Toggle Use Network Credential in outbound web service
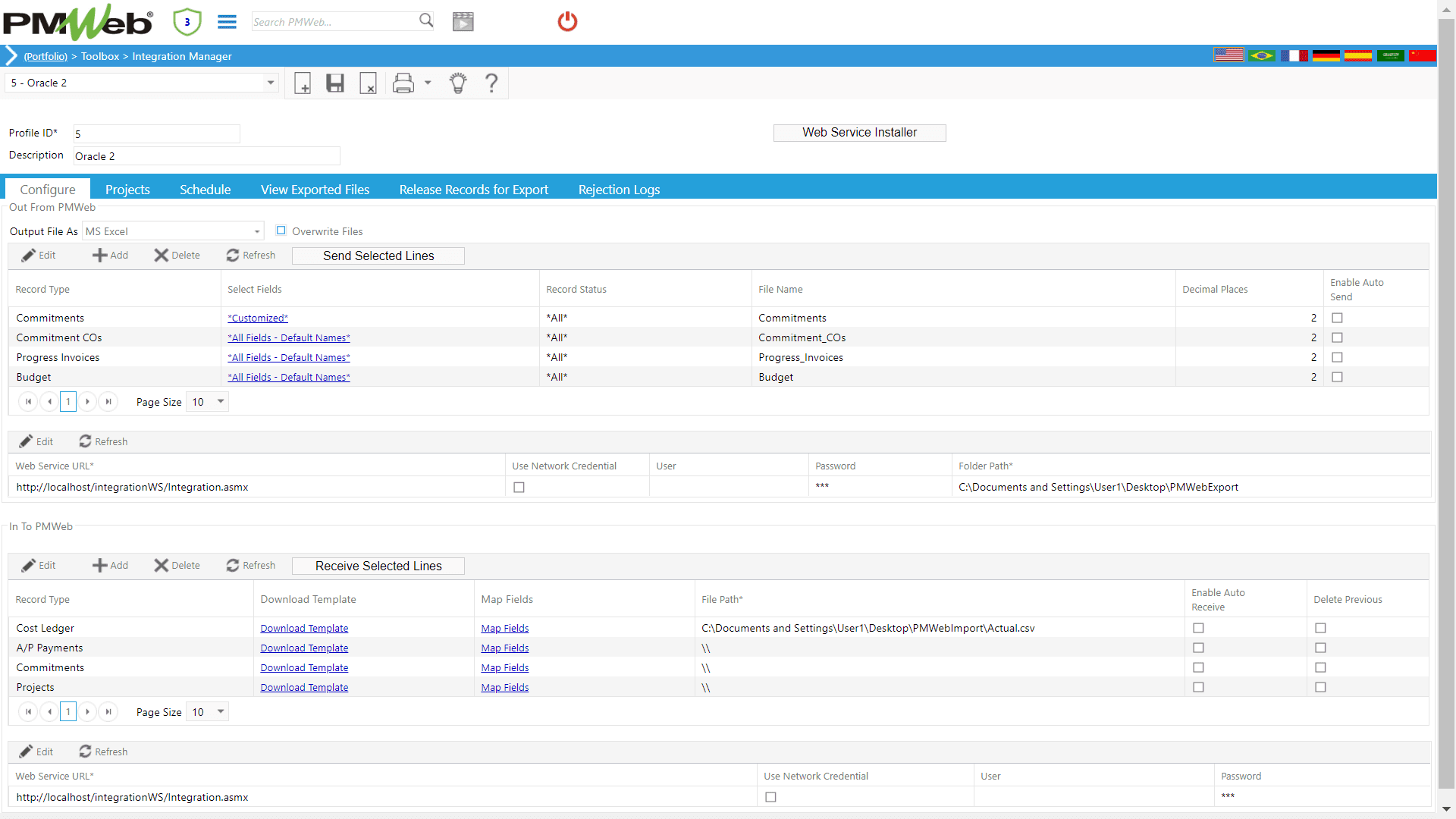Image resolution: width=1456 pixels, height=819 pixels. (519, 488)
